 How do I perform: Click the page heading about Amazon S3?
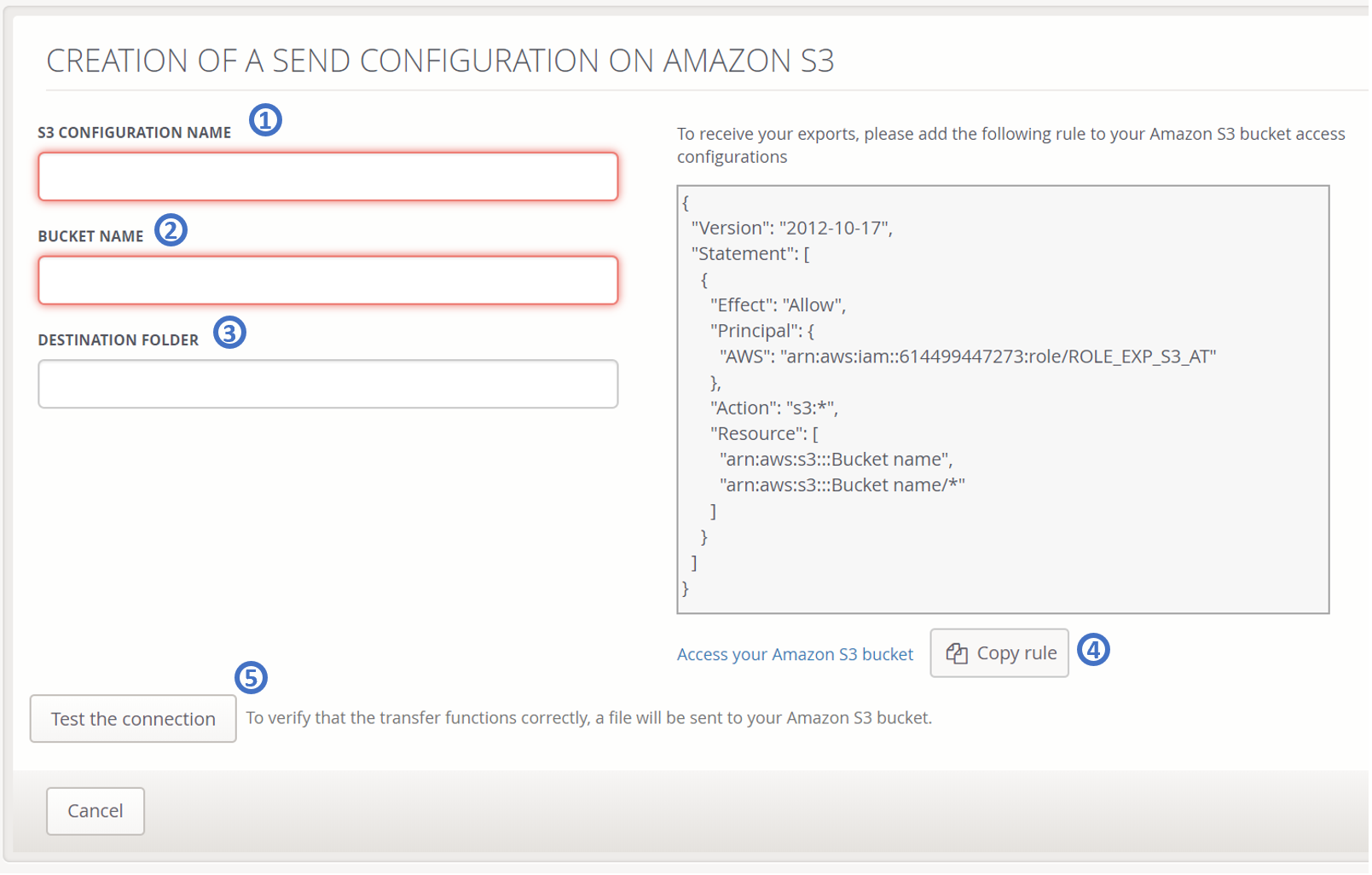click(x=440, y=61)
